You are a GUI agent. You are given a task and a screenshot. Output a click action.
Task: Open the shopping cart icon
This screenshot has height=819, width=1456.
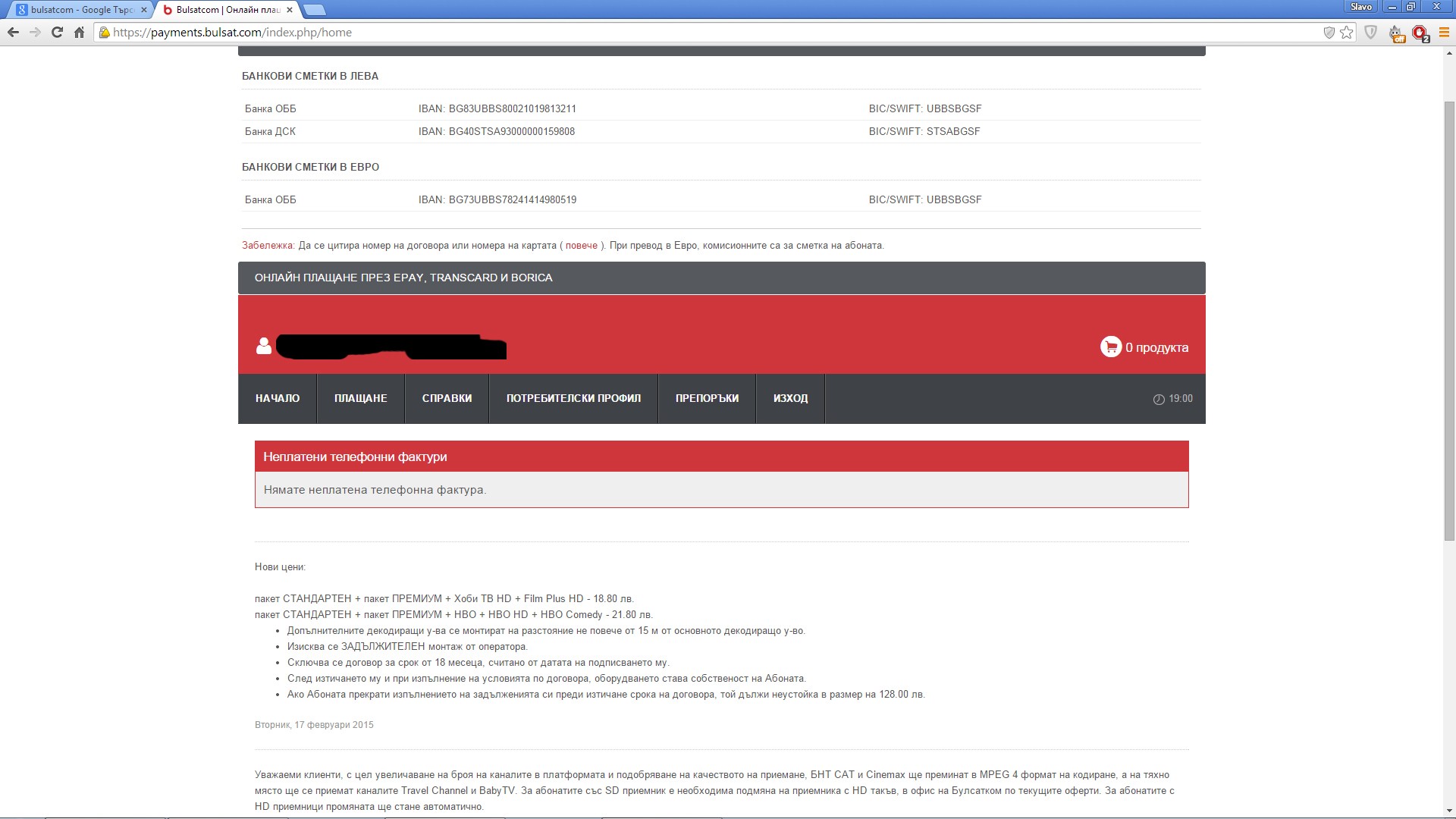1111,347
